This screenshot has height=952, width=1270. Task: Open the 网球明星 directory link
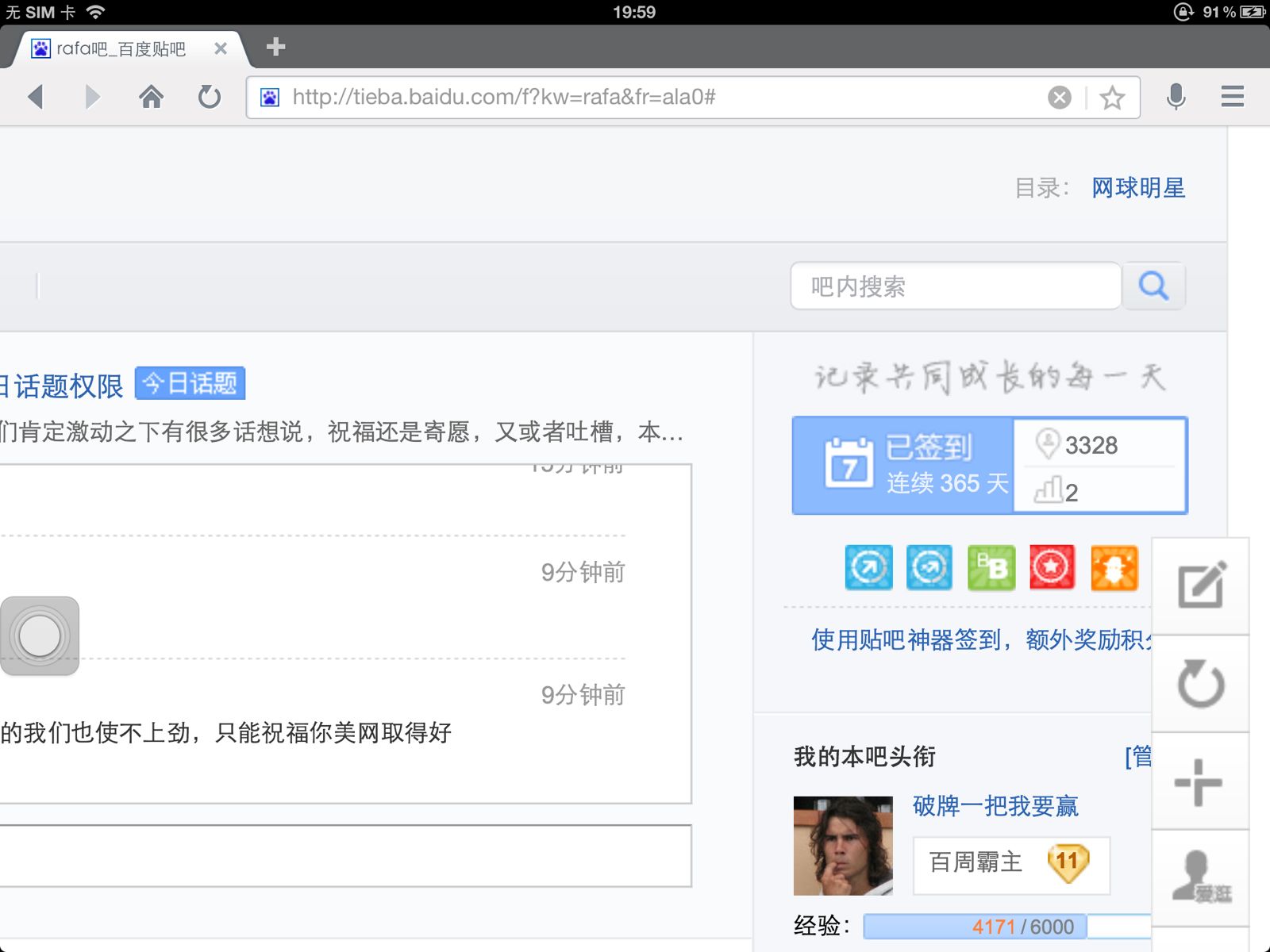click(1138, 188)
